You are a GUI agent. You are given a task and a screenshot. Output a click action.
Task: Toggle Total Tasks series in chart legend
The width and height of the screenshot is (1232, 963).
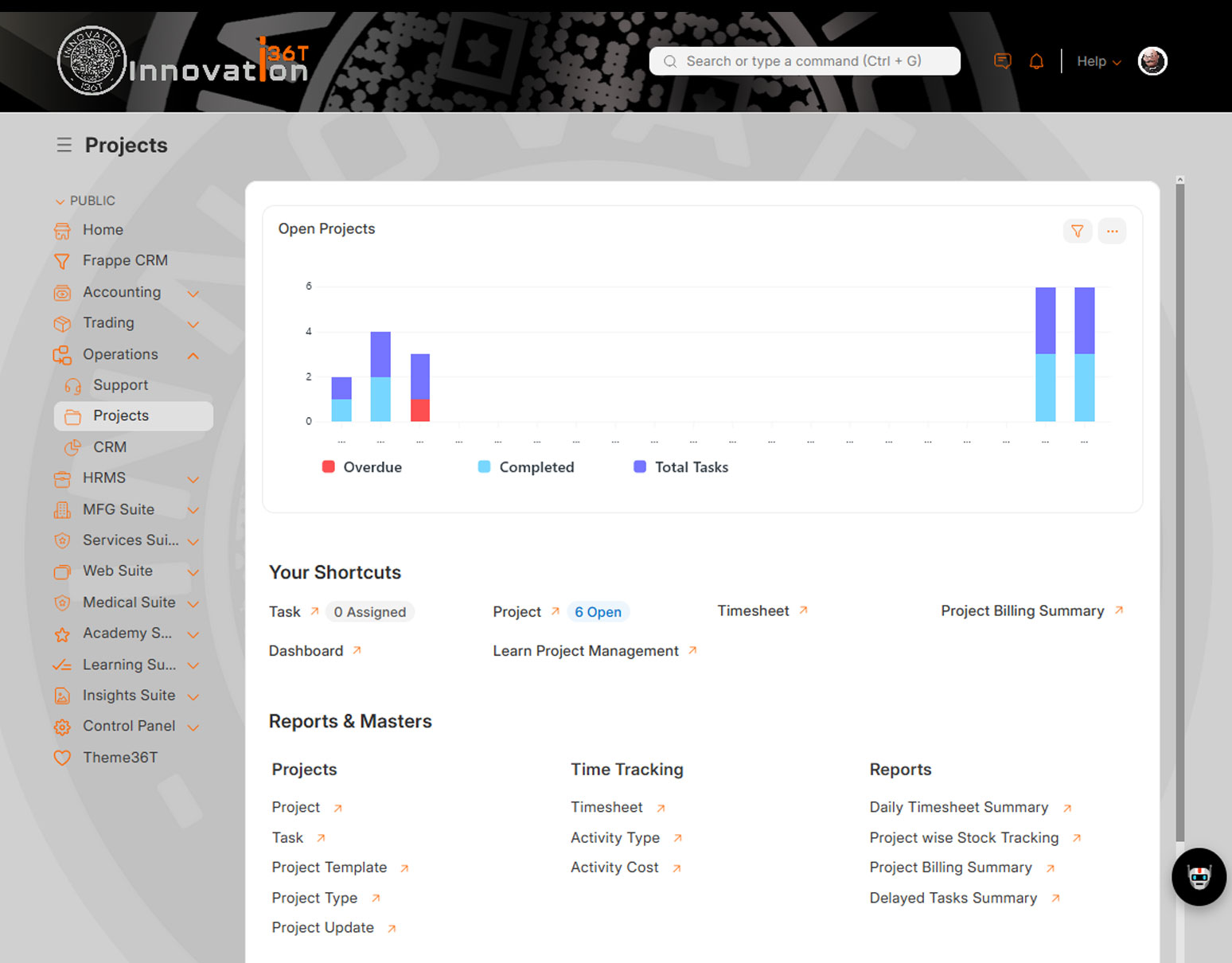(x=681, y=467)
